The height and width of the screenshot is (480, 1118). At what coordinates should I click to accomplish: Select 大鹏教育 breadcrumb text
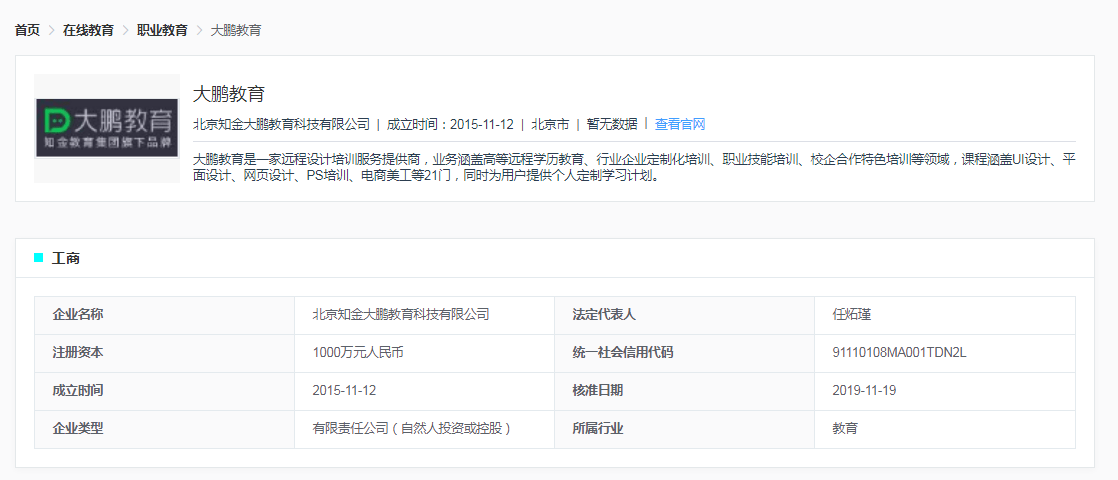[x=236, y=30]
